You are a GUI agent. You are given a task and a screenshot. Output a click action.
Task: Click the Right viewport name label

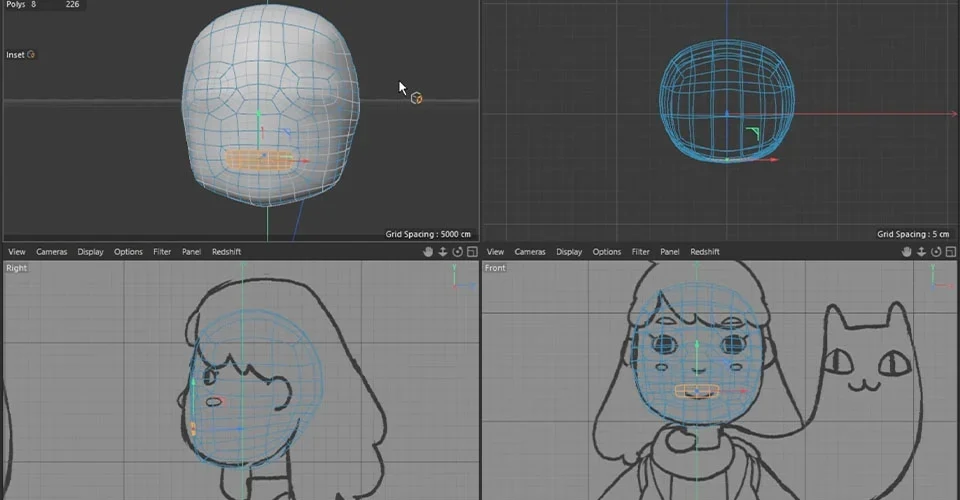17,268
